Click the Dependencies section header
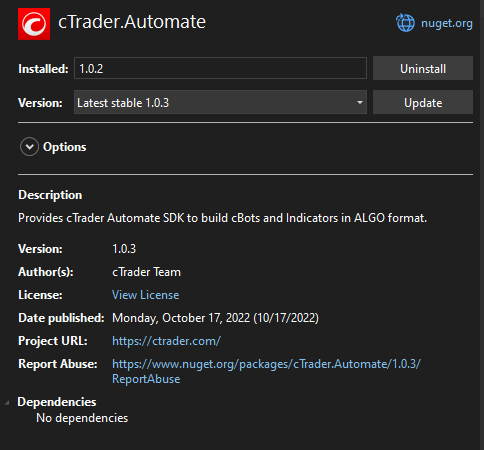 pos(57,402)
